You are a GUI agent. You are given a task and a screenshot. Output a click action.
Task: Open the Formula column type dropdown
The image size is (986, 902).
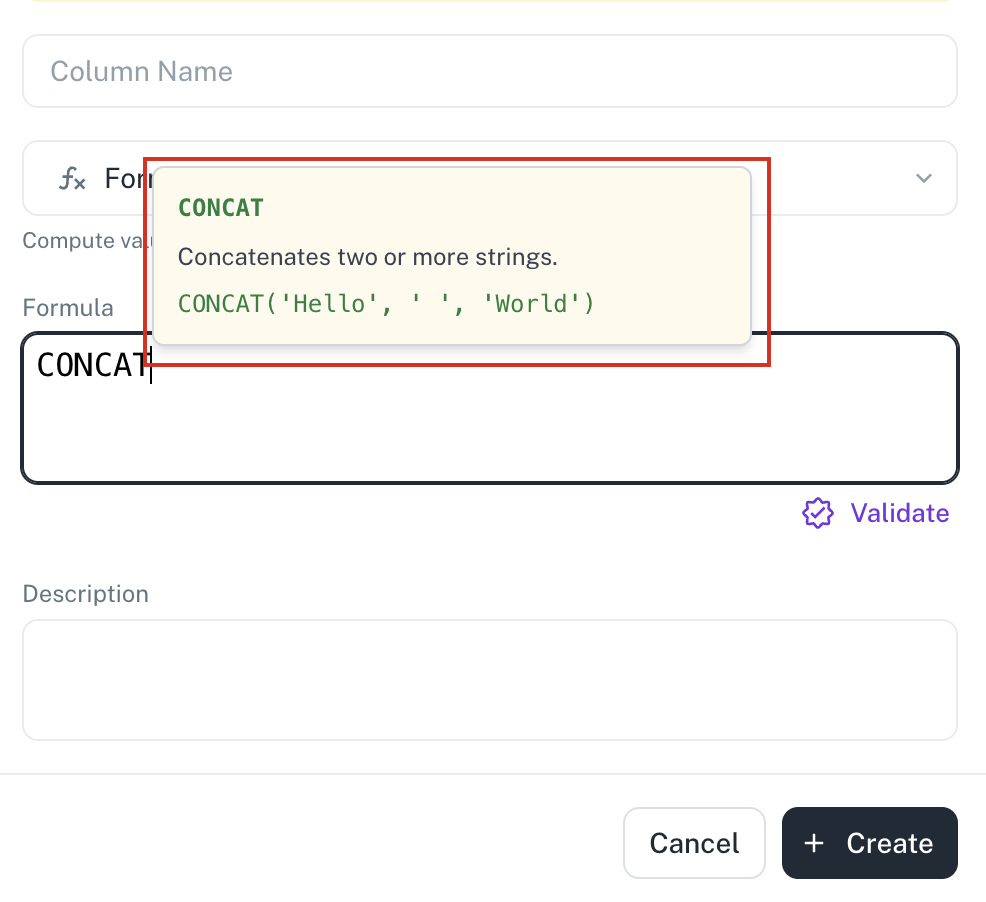(490, 178)
